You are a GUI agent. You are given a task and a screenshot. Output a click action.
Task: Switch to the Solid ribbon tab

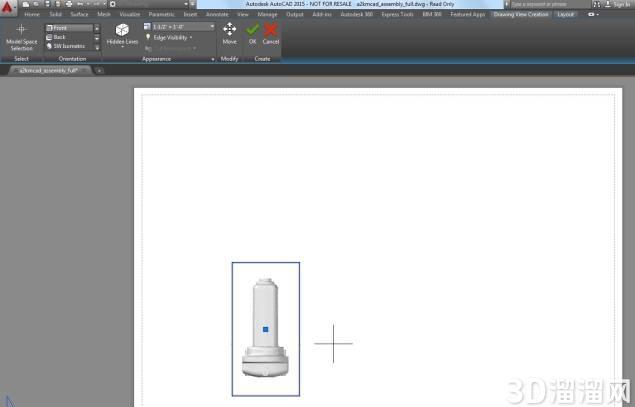pyautogui.click(x=55, y=14)
